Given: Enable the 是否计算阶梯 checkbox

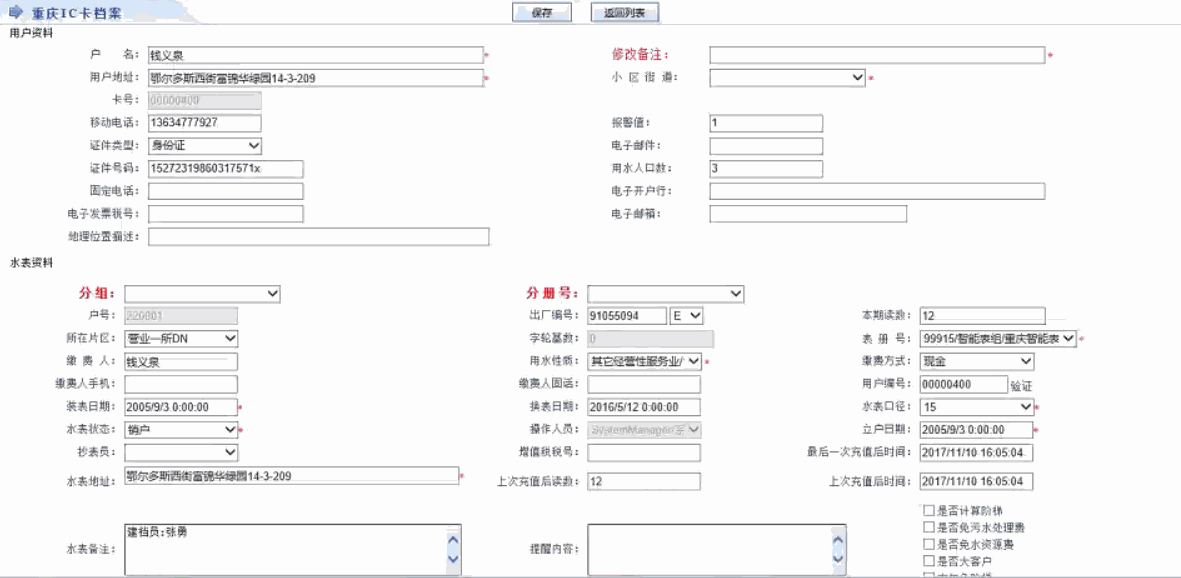Looking at the screenshot, I should point(929,511).
